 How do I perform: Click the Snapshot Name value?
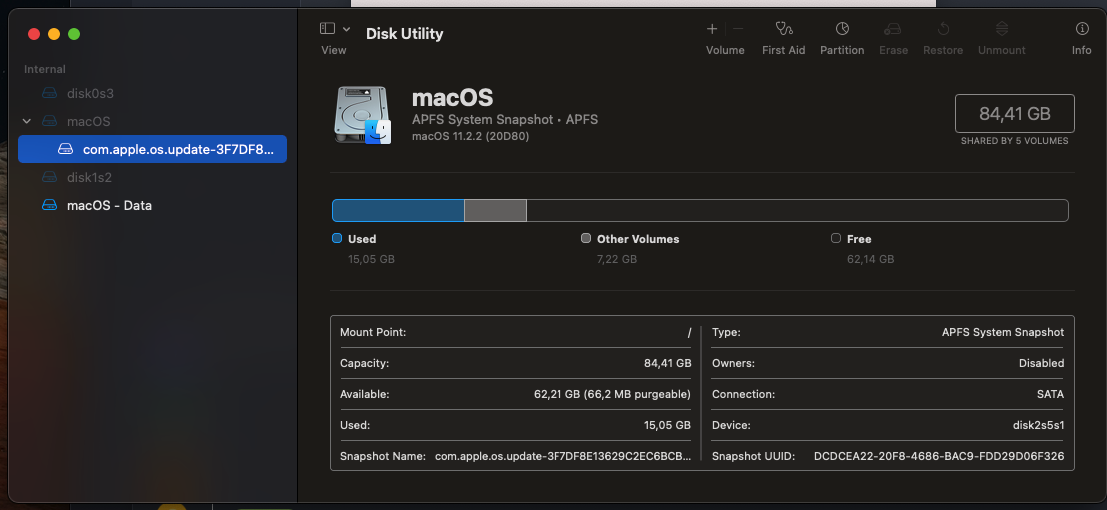coord(563,456)
